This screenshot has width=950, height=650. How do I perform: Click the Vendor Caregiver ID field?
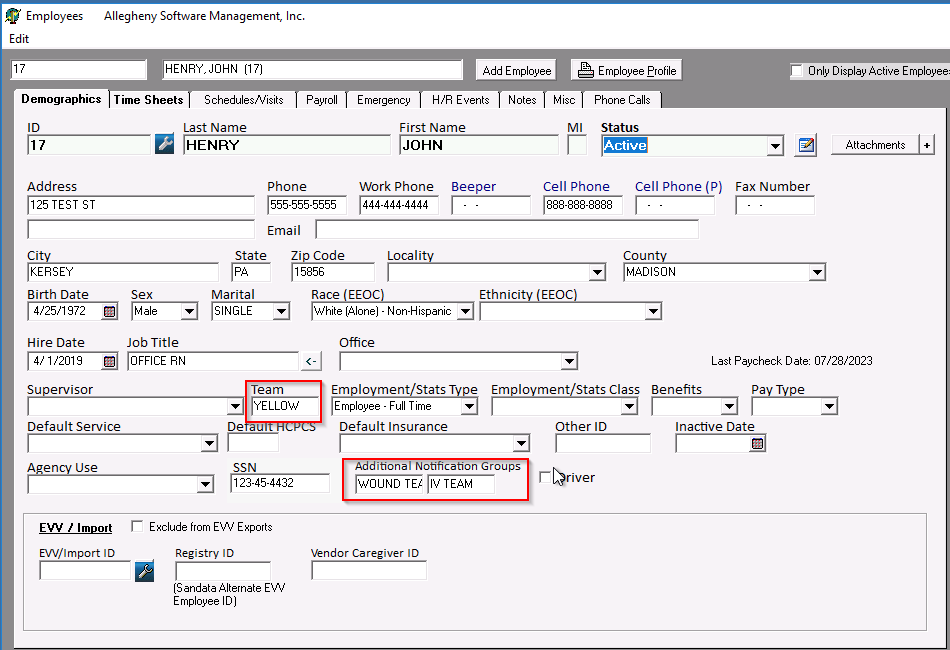click(369, 571)
